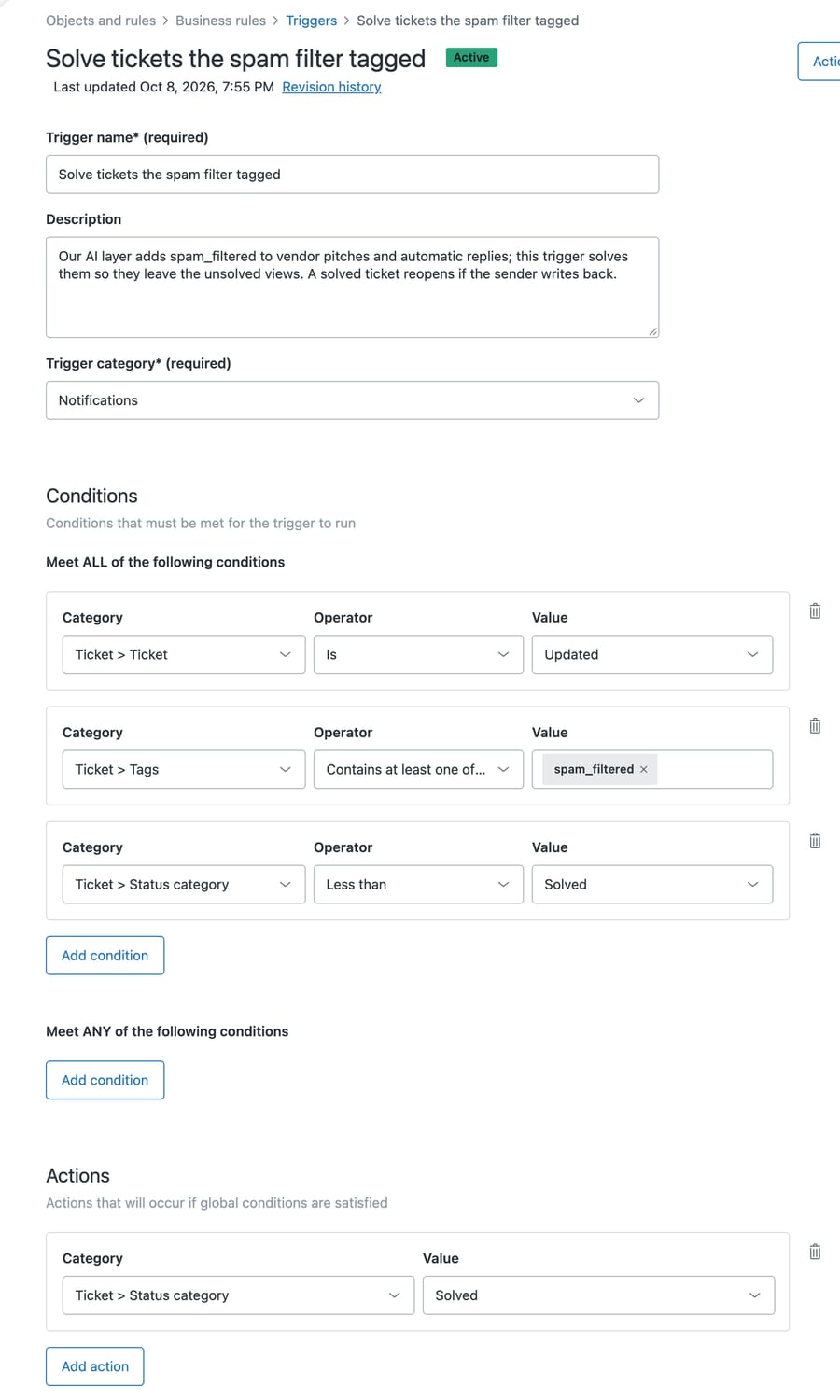This screenshot has width=840, height=1400.
Task: Open the Updated value dropdown
Action: 652,654
